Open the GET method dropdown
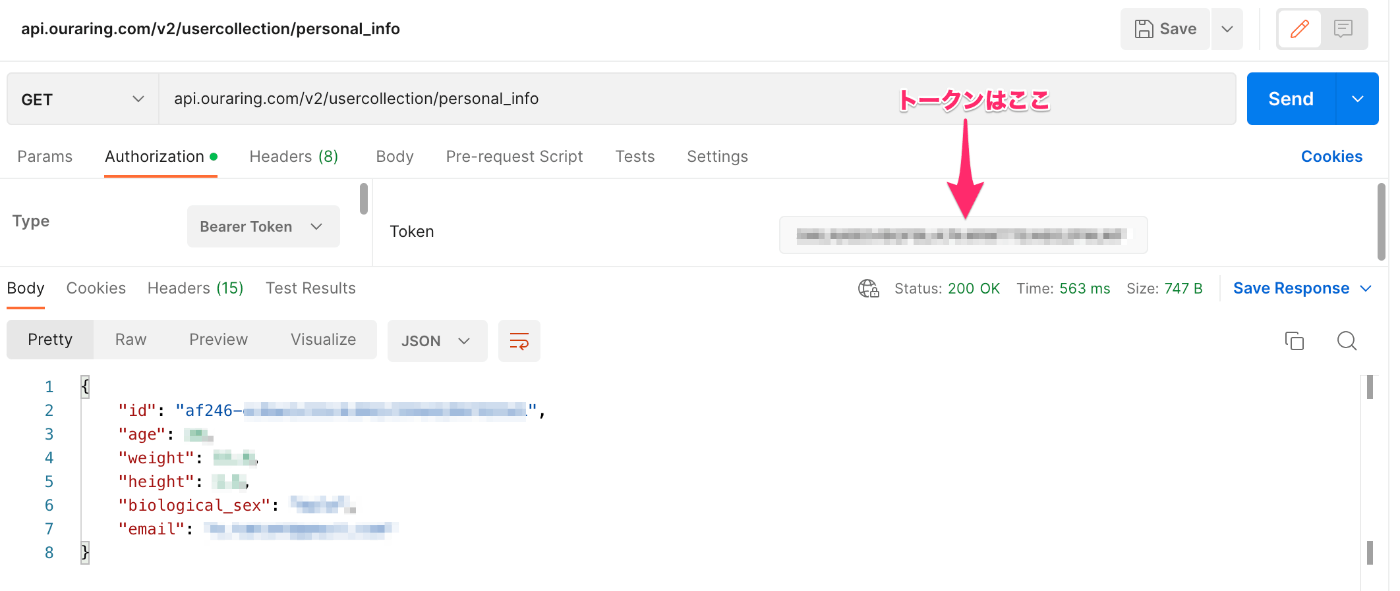1400x591 pixels. 83,99
